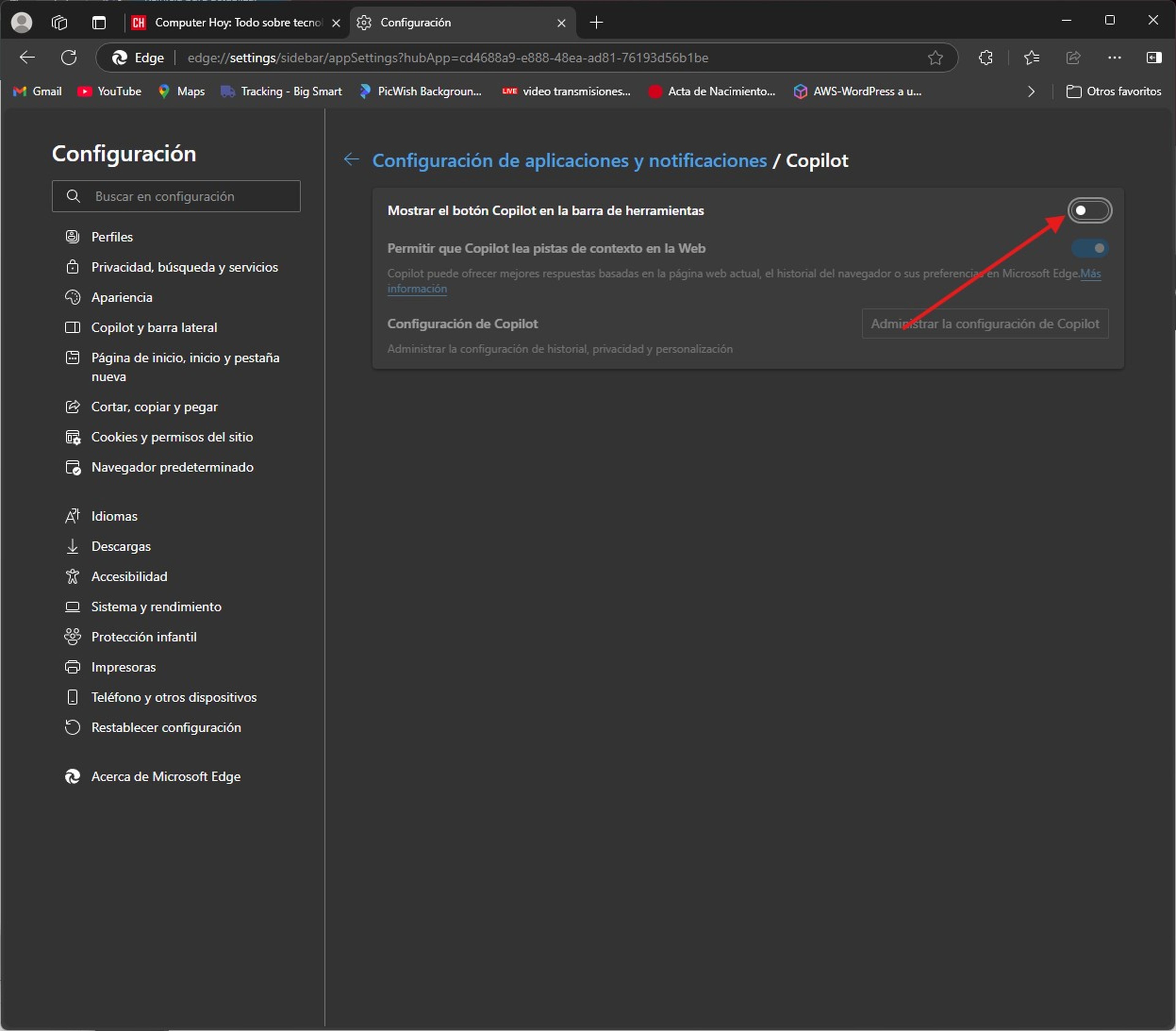Open Settings and more ellipsis menu

pyautogui.click(x=1114, y=58)
